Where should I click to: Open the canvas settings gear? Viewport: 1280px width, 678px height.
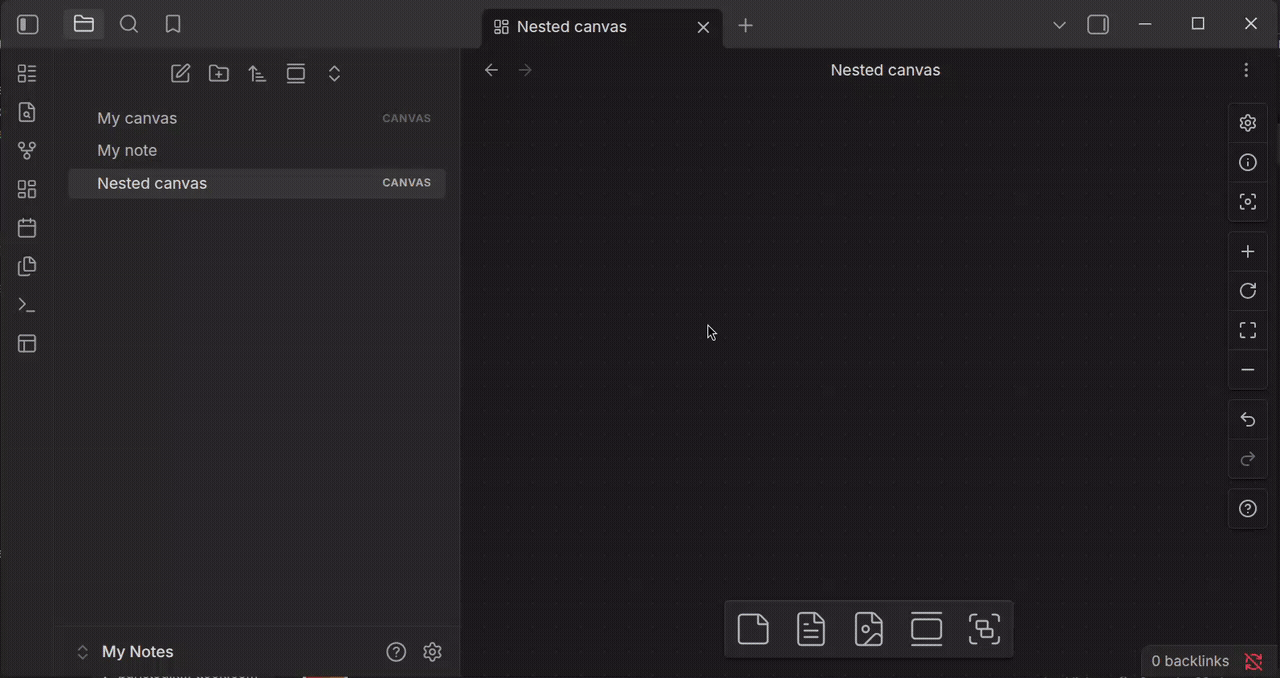tap(1248, 123)
